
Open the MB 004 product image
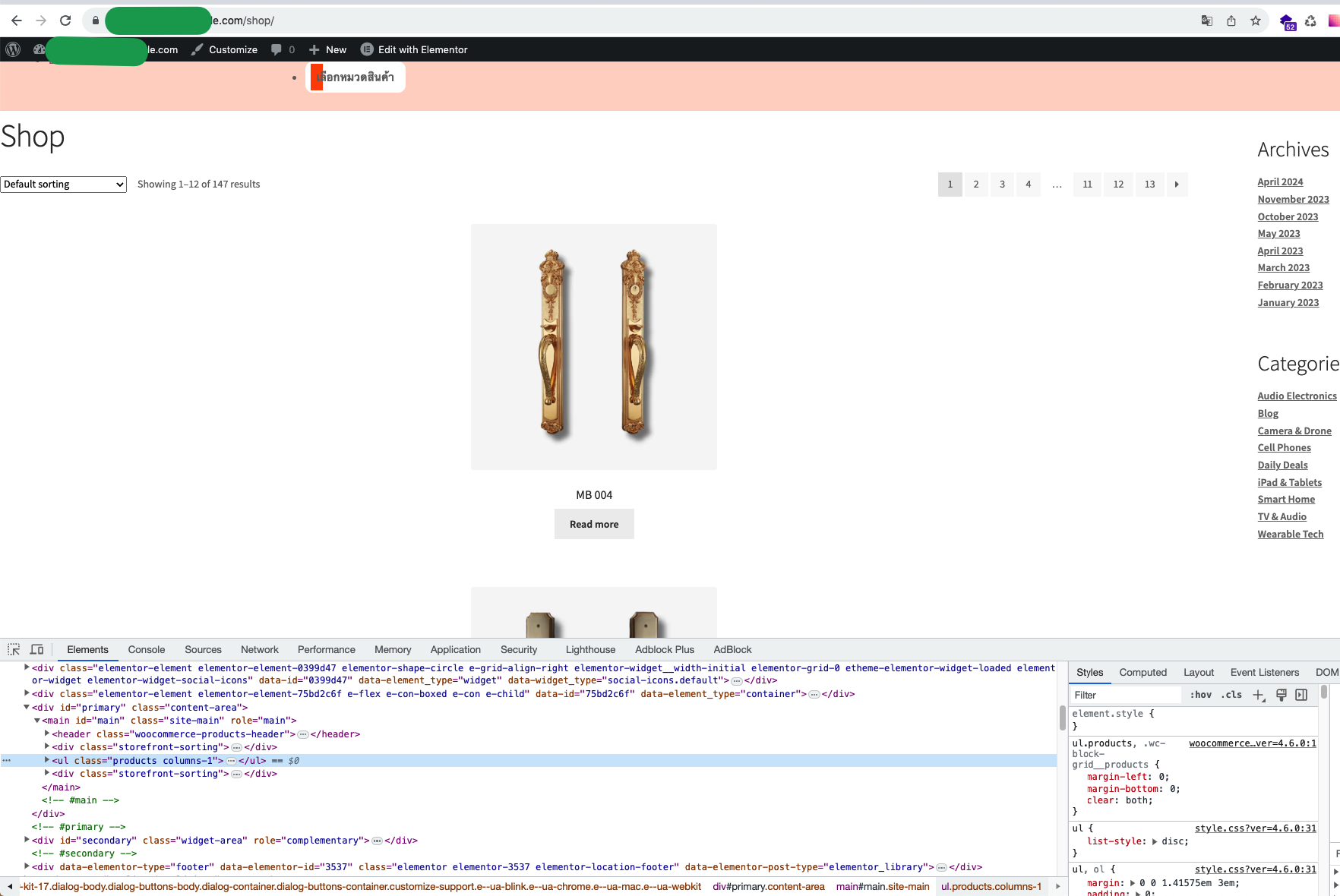pos(594,346)
